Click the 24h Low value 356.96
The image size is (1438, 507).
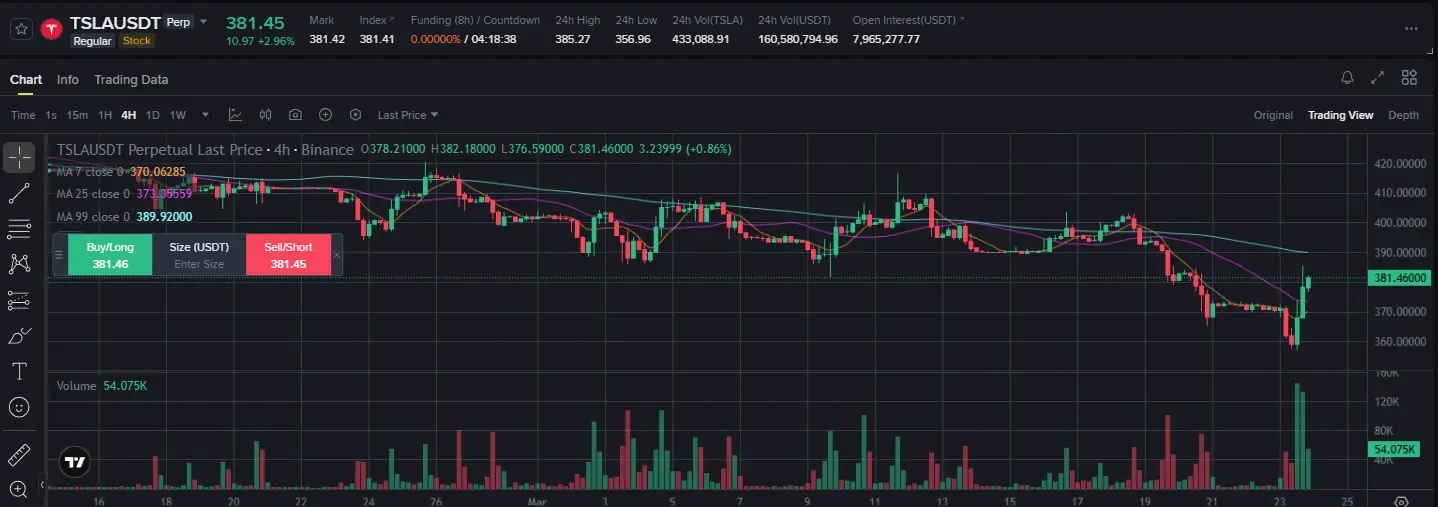click(633, 39)
